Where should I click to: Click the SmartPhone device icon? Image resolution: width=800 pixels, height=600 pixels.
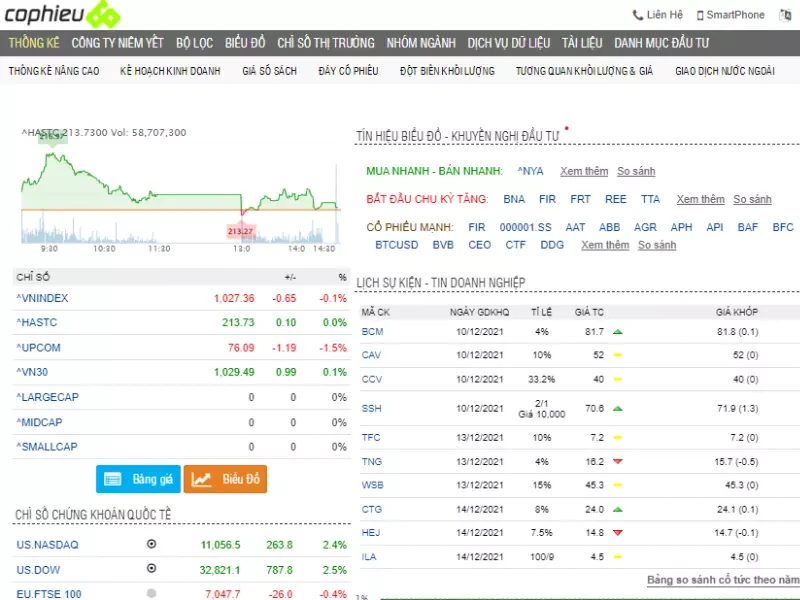coord(700,15)
